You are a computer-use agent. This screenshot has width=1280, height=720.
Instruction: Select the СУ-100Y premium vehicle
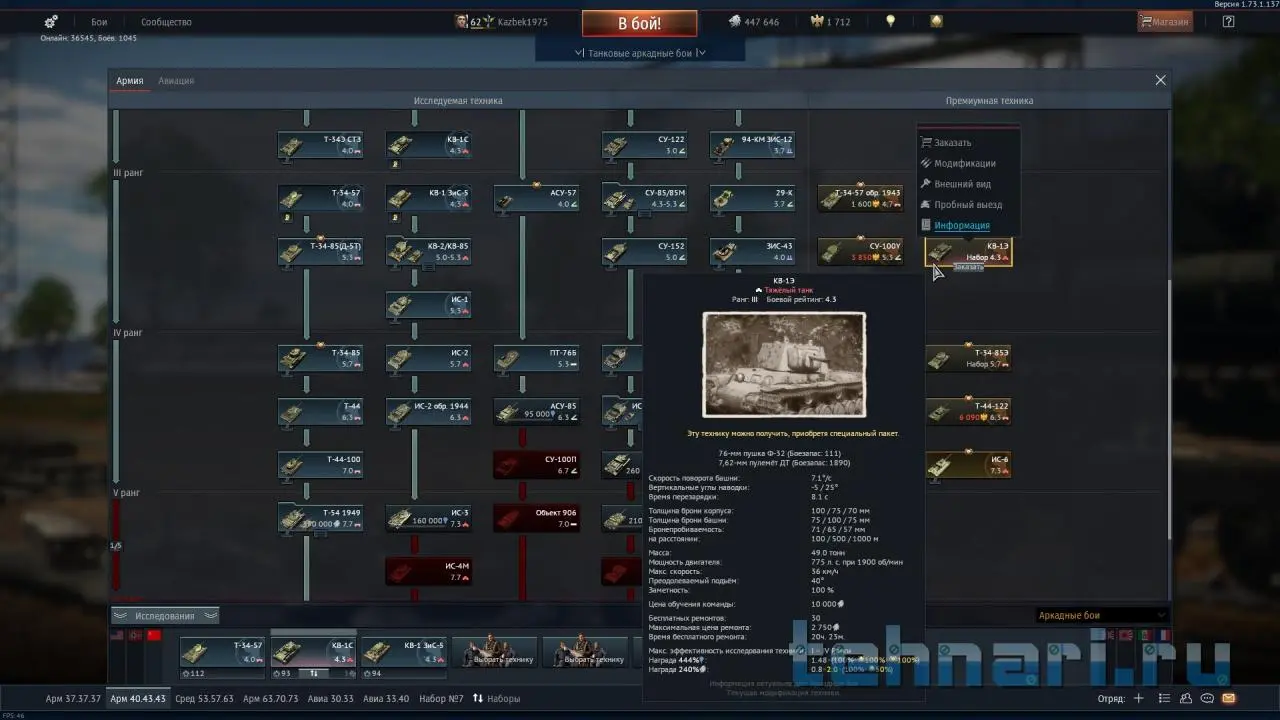861,251
